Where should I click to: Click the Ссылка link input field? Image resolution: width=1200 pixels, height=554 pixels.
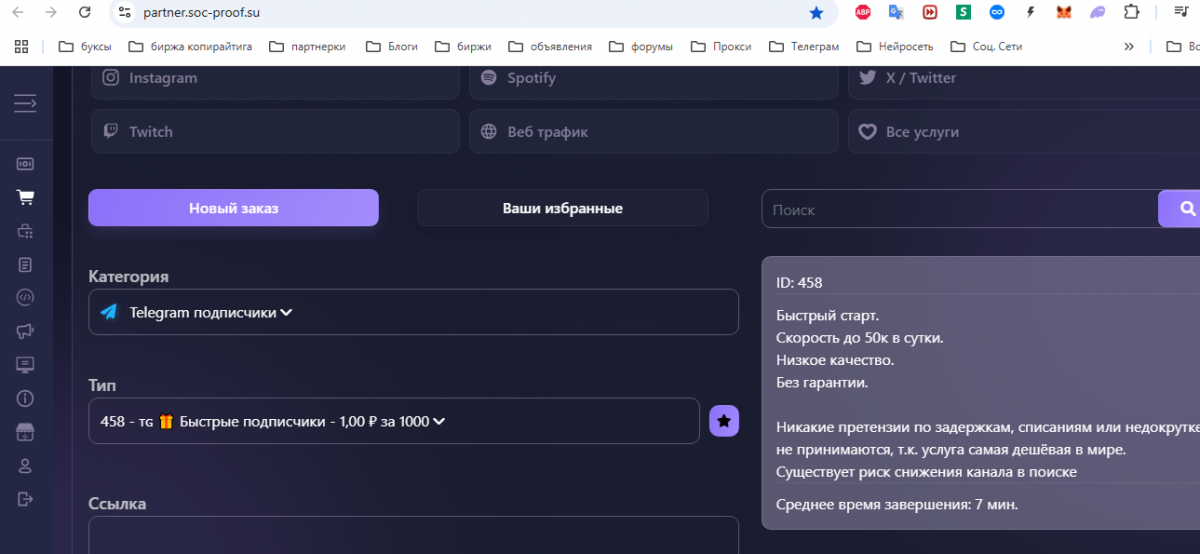(x=413, y=535)
